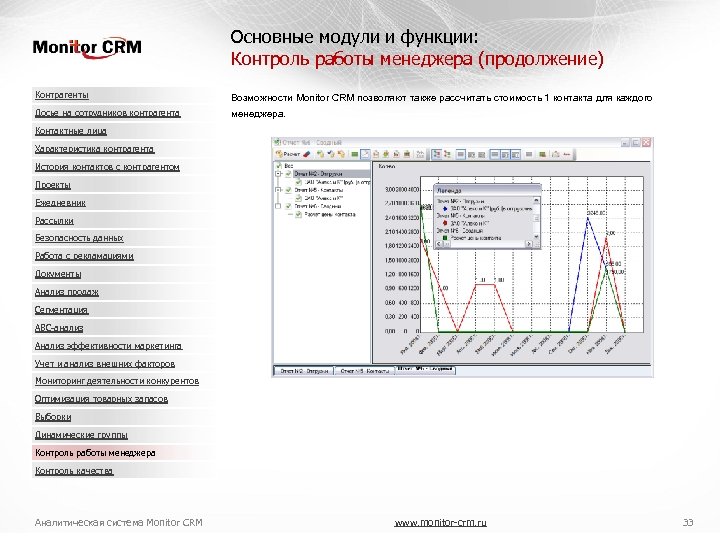This screenshot has height=540, width=720.
Task: Click the Расчет toolbar button
Action: point(287,154)
